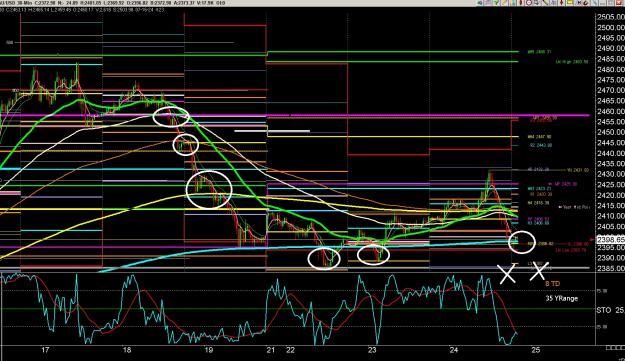
Task: Select the yellow pencil drawing tool icon
Action: tap(504, 3)
